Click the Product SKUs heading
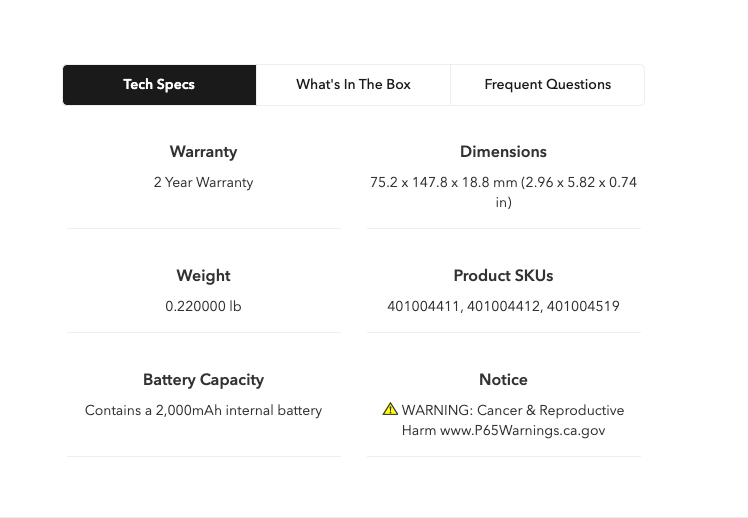748x518 pixels. click(x=503, y=276)
